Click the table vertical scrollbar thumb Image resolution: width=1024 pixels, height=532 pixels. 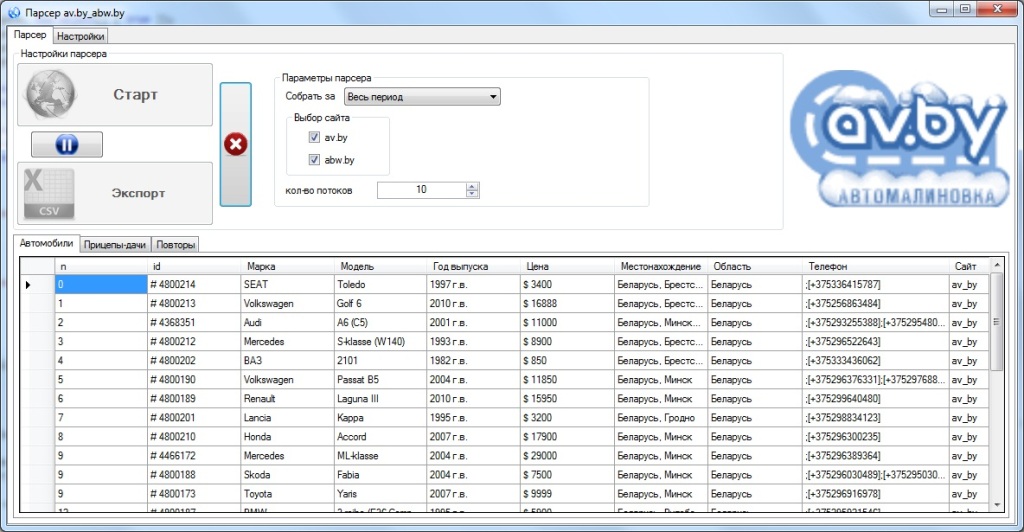[997, 322]
